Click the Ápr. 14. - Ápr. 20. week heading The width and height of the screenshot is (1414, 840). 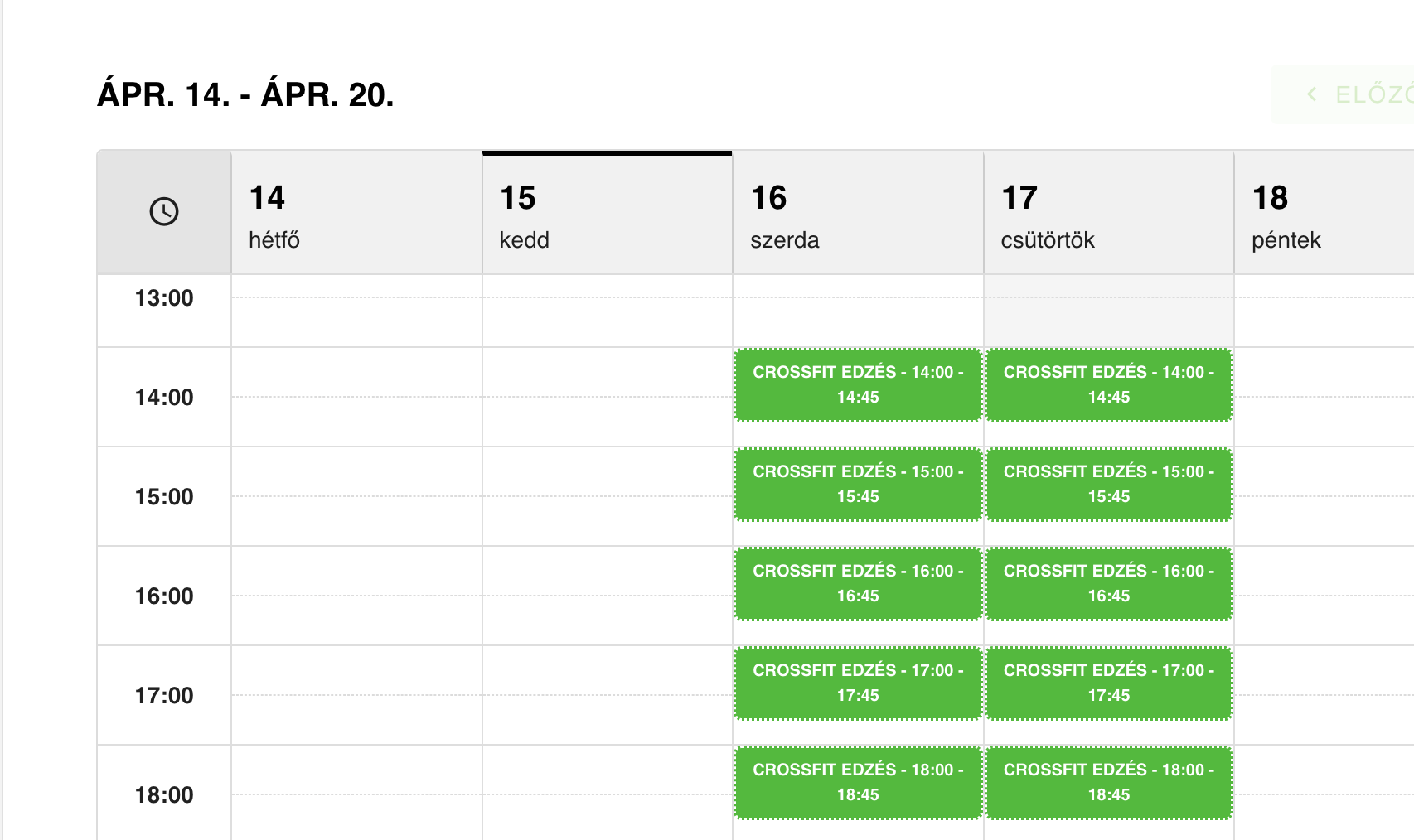(245, 94)
